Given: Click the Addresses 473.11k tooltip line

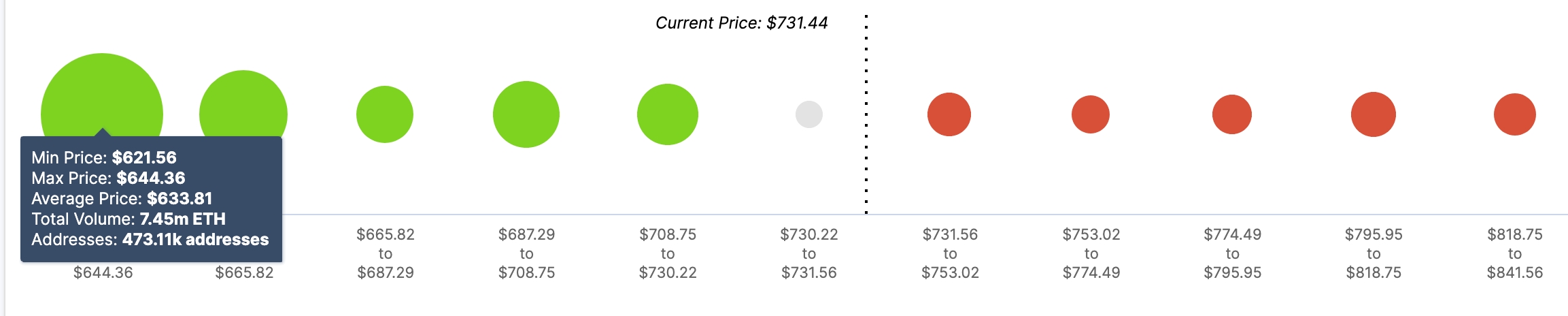Looking at the screenshot, I should 150,240.
